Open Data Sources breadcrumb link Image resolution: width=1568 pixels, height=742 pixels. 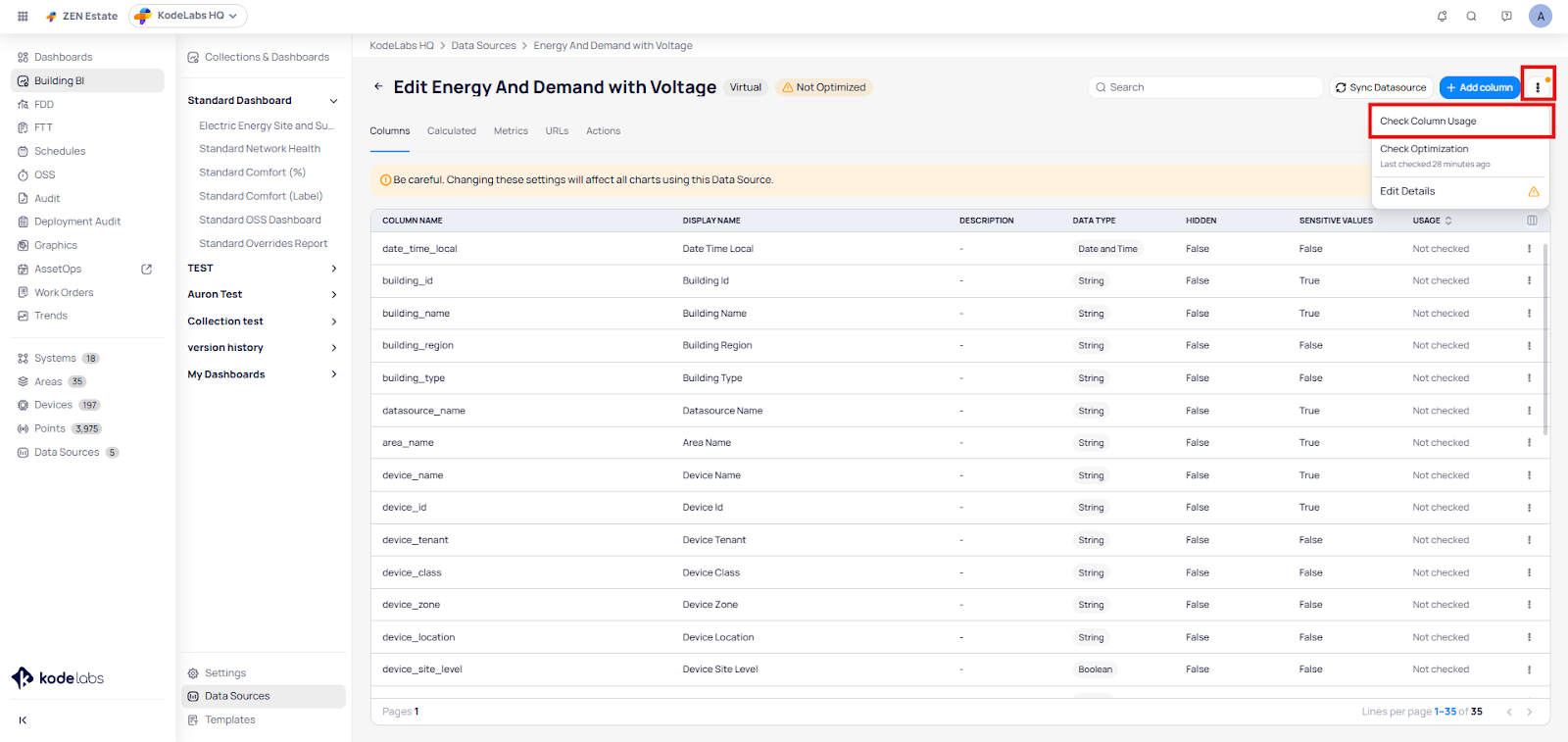(x=483, y=46)
